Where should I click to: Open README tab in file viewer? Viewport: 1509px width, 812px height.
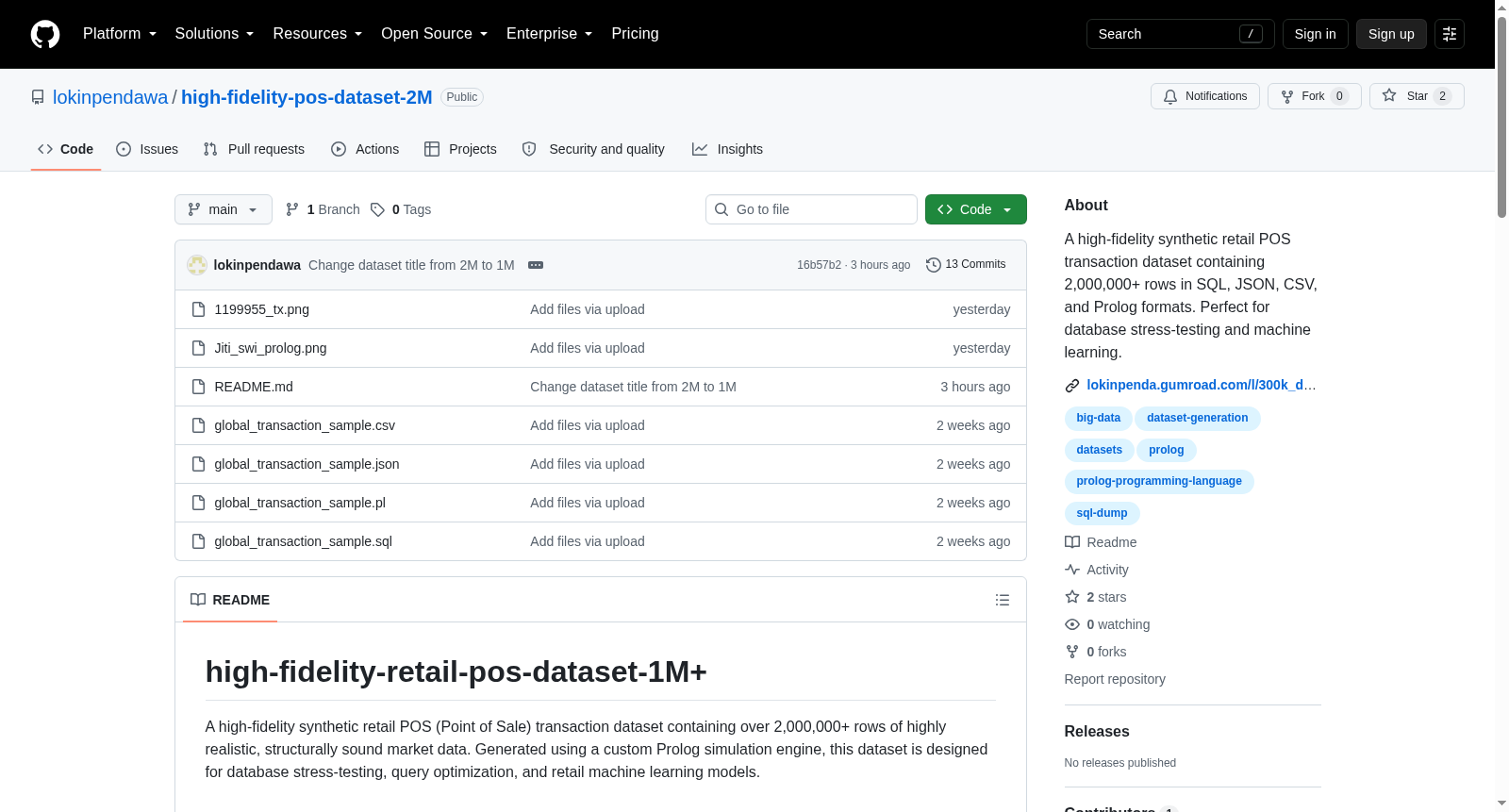230,600
